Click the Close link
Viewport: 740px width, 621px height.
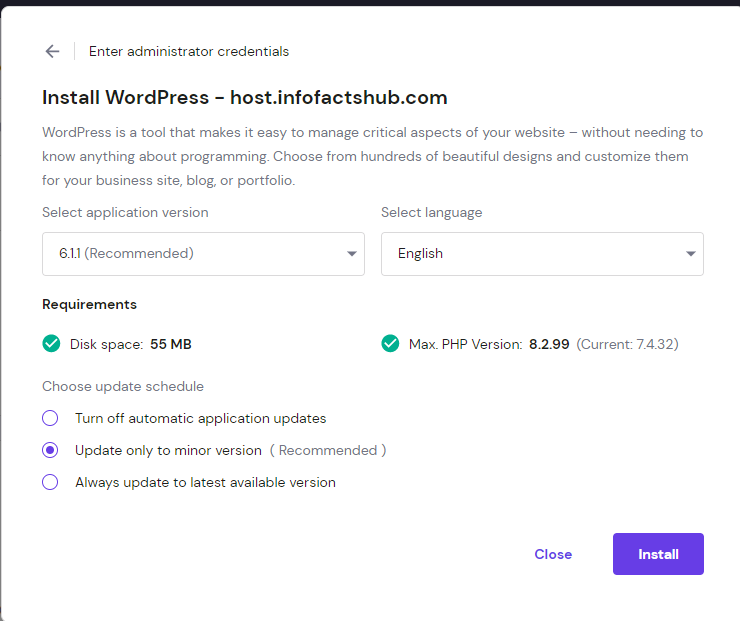[553, 554]
